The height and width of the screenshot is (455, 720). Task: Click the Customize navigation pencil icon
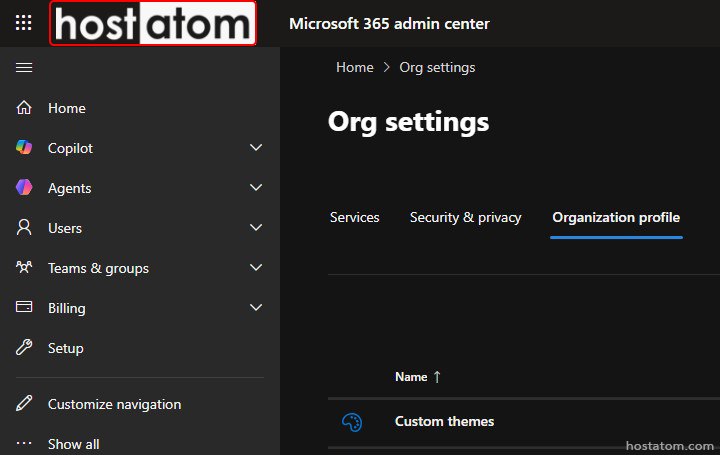click(x=24, y=404)
